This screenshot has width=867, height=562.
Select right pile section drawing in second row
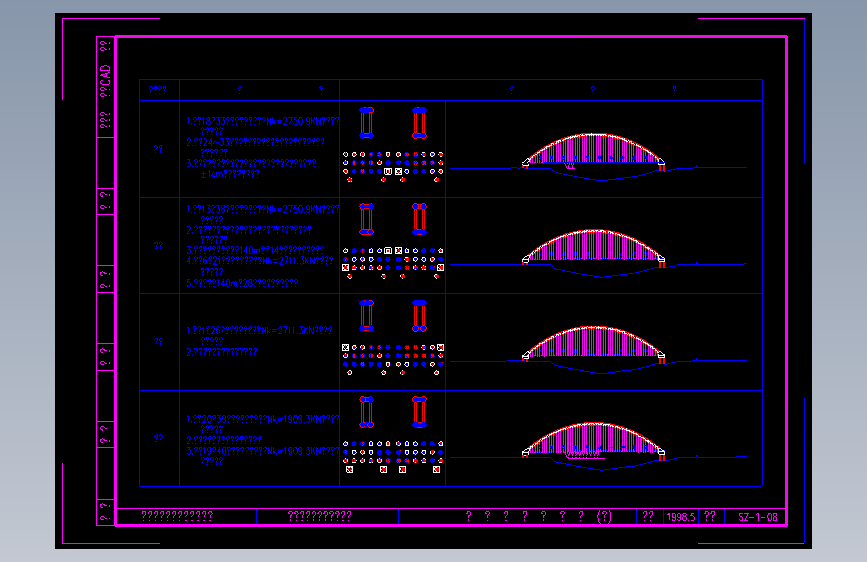[x=419, y=219]
